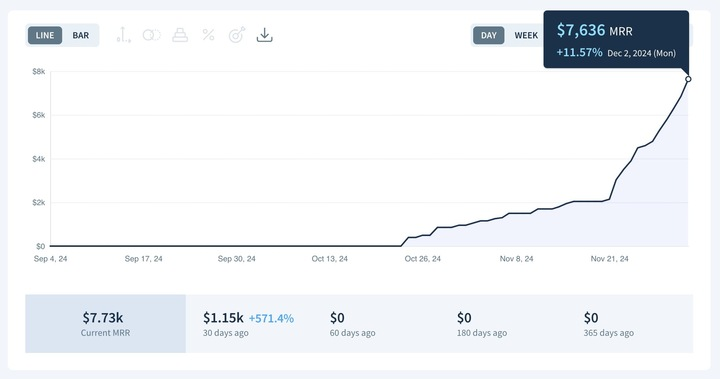The width and height of the screenshot is (720, 379).
Task: Click the stacked layers icon
Action: coord(180,35)
